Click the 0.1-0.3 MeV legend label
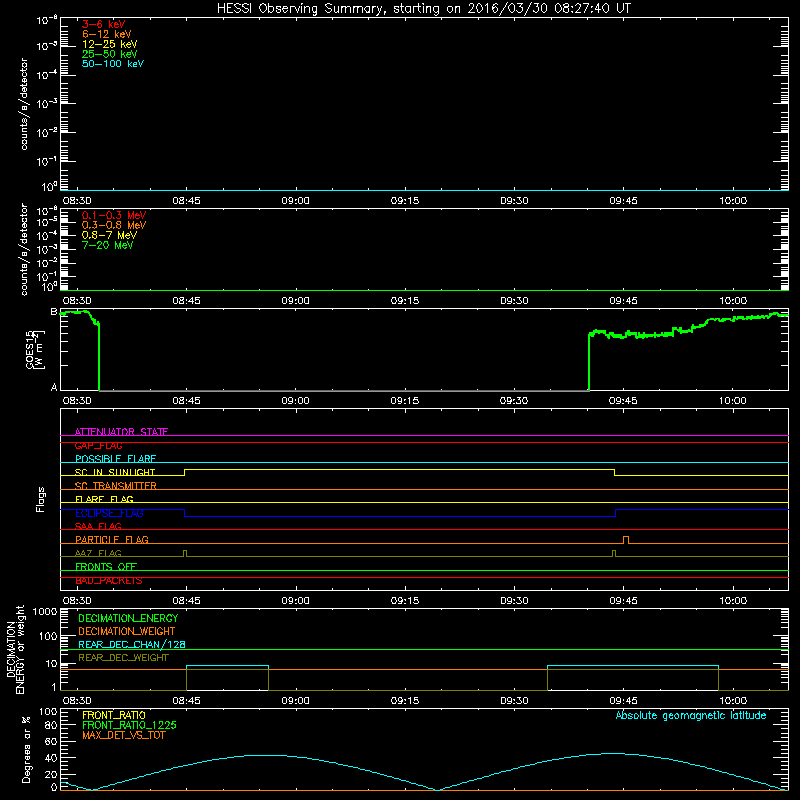800x800 pixels. coord(114,215)
